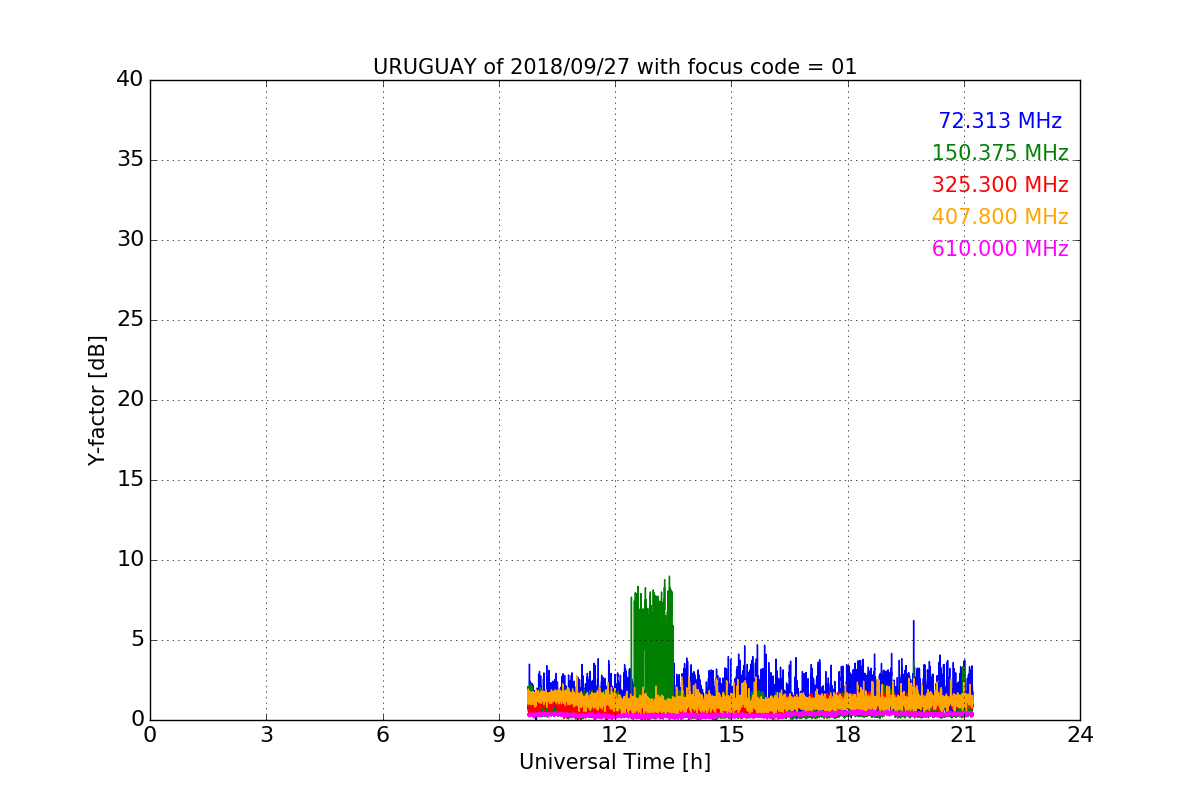Select the 150.375 MHz legend label
The image size is (1200, 800).
coord(1000,153)
